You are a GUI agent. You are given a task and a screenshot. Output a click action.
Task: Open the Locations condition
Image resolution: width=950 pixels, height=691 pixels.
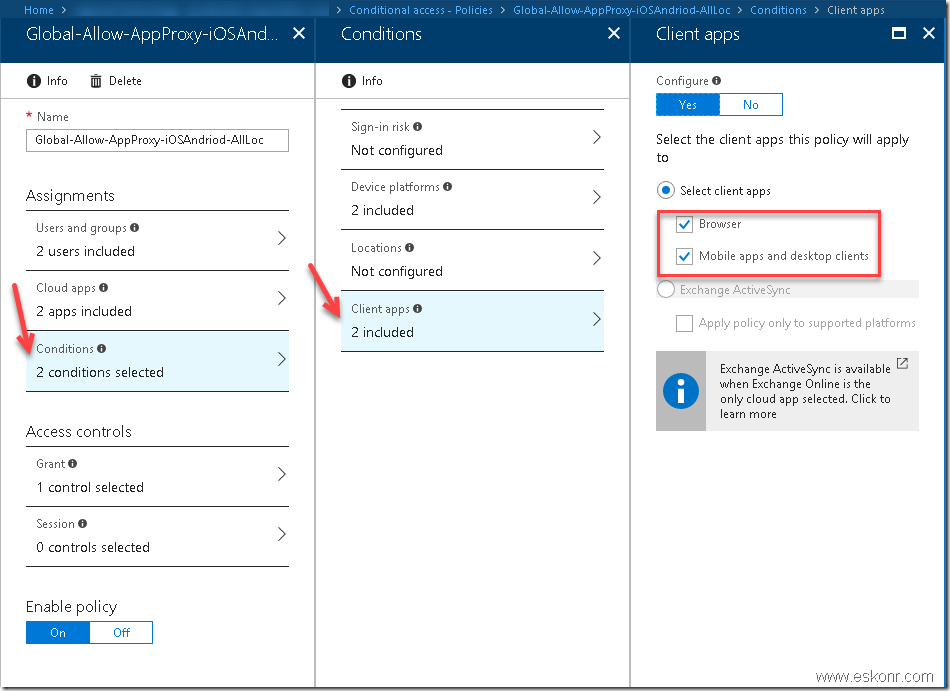pyautogui.click(x=472, y=260)
